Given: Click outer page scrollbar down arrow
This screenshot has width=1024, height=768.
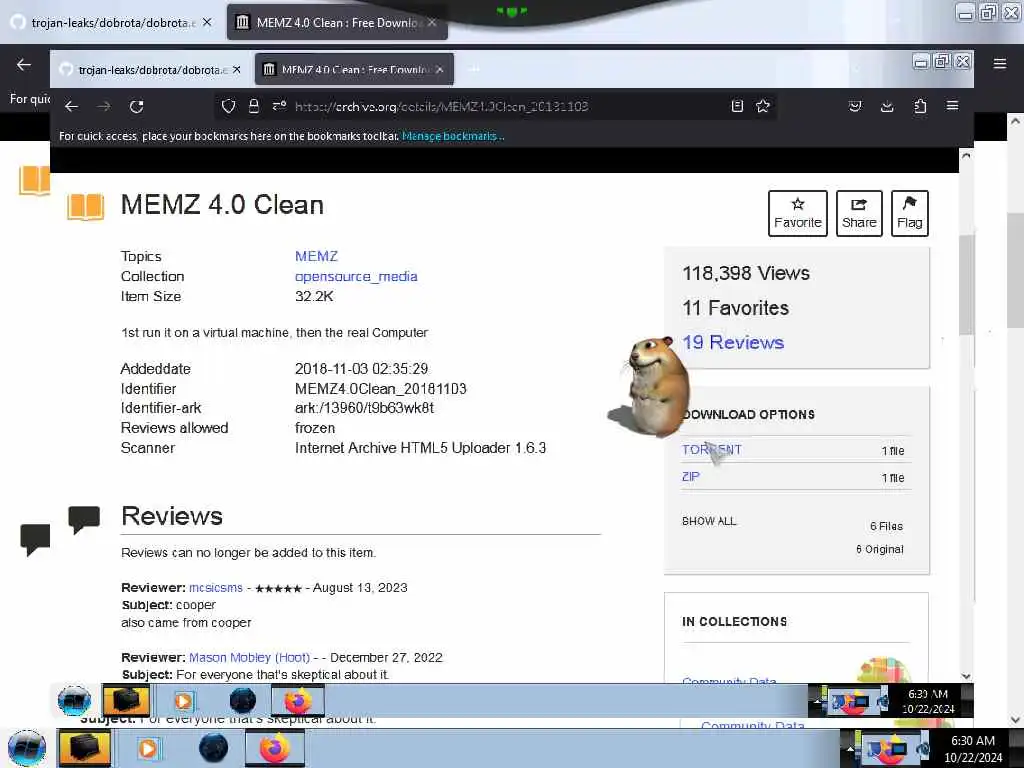Looking at the screenshot, I should (1015, 720).
